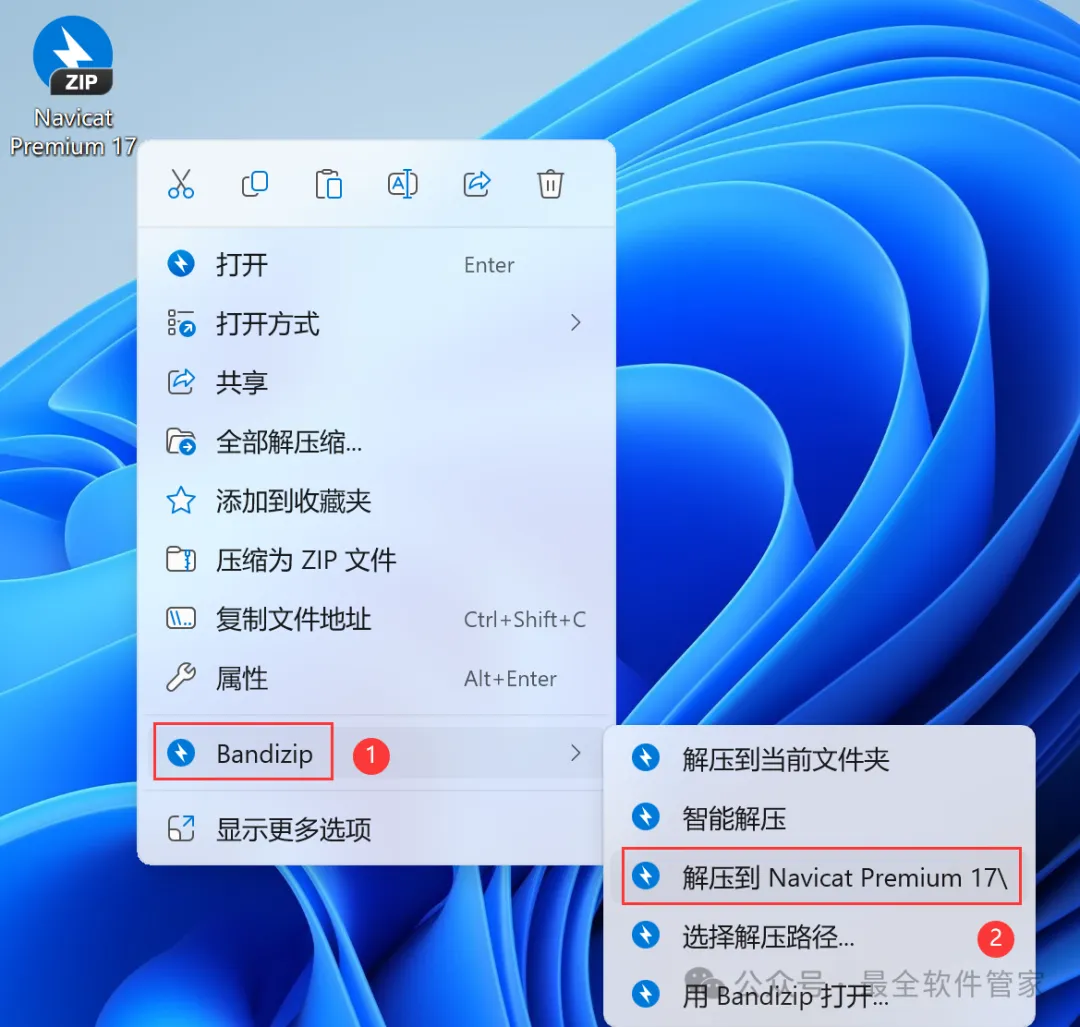Select 智能解压 option
The image size is (1080, 1027).
point(819,818)
